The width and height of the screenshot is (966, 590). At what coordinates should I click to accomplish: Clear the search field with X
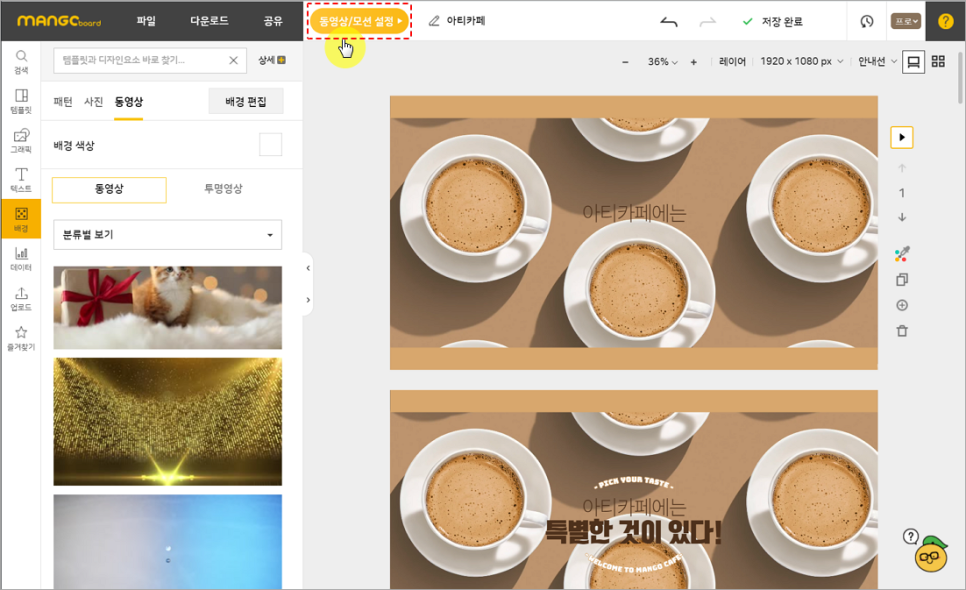point(233,60)
